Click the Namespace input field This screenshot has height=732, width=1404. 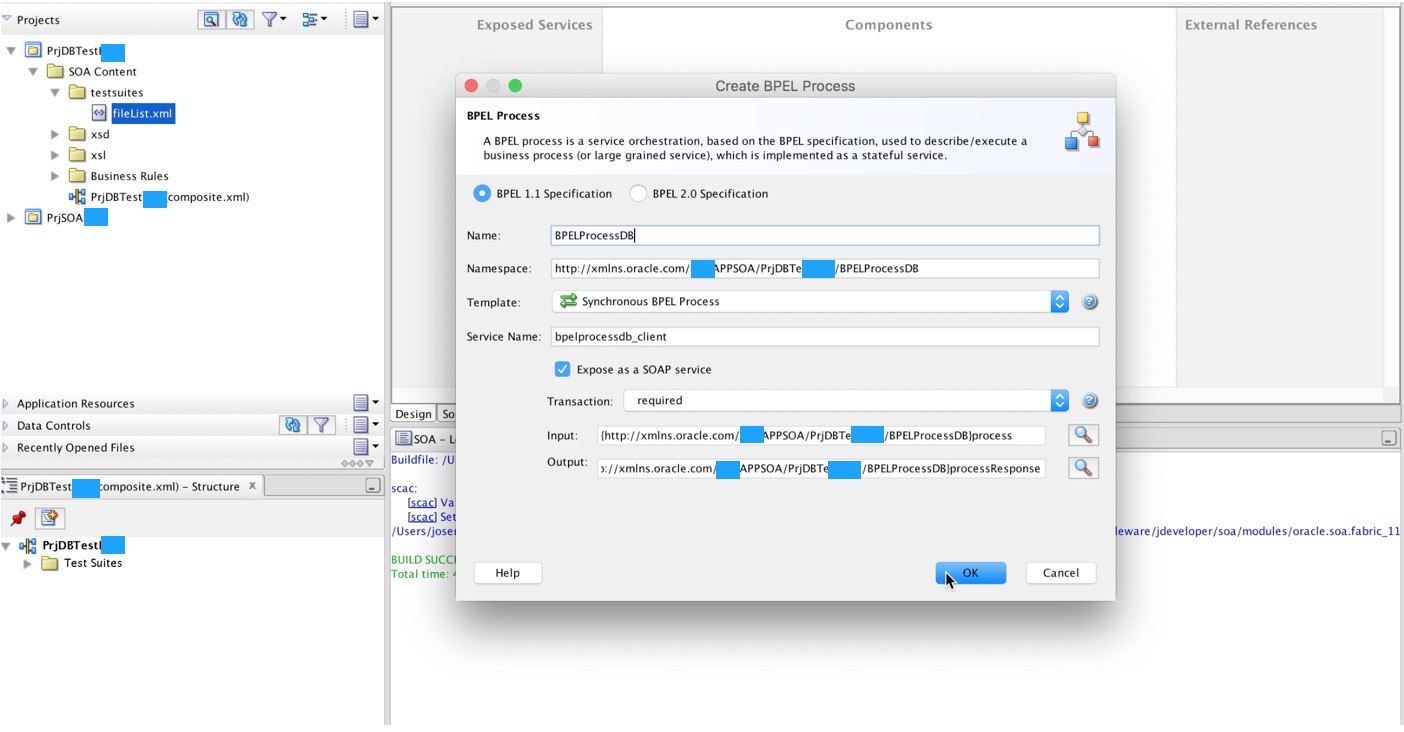(825, 268)
